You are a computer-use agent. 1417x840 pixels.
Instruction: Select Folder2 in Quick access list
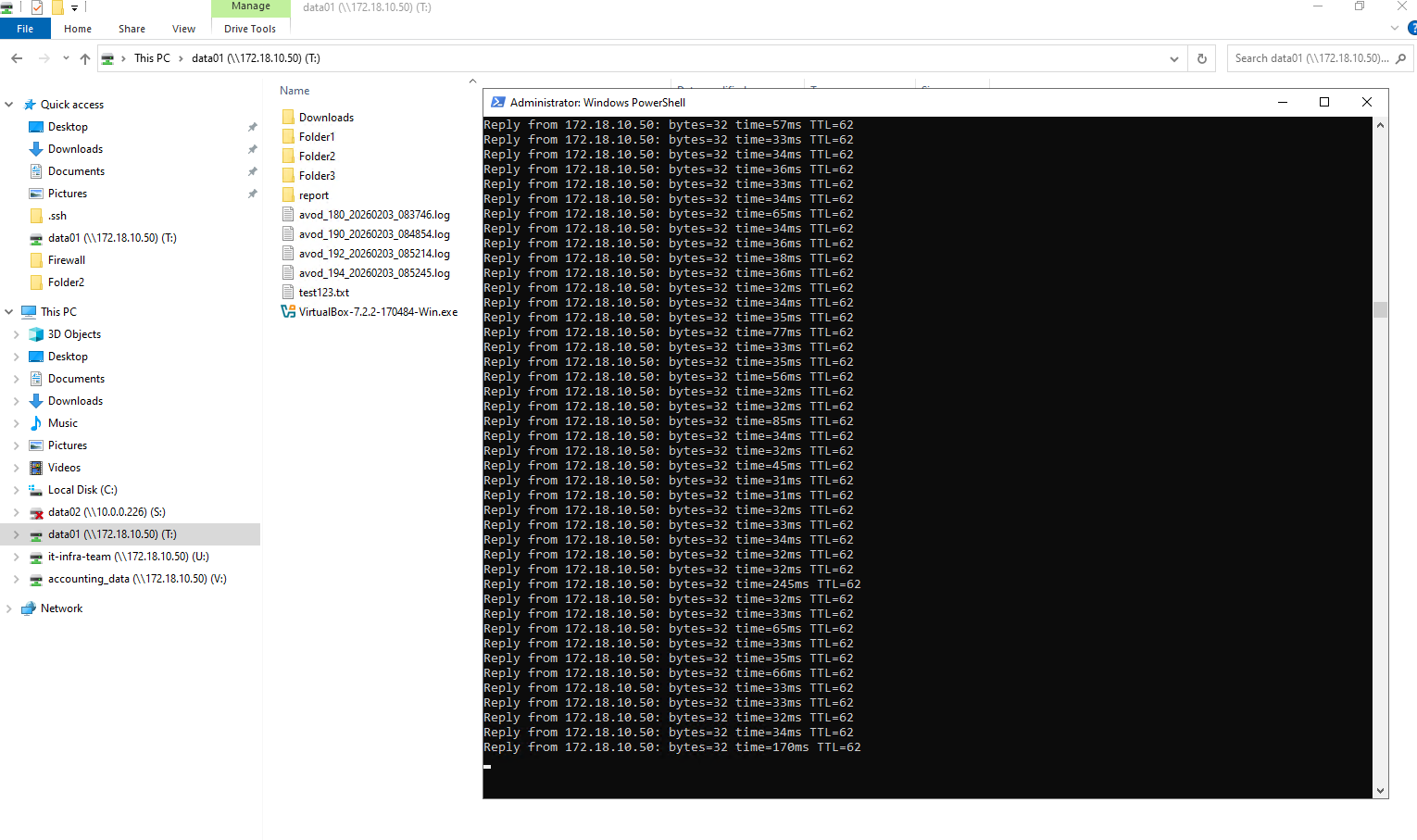(x=66, y=282)
